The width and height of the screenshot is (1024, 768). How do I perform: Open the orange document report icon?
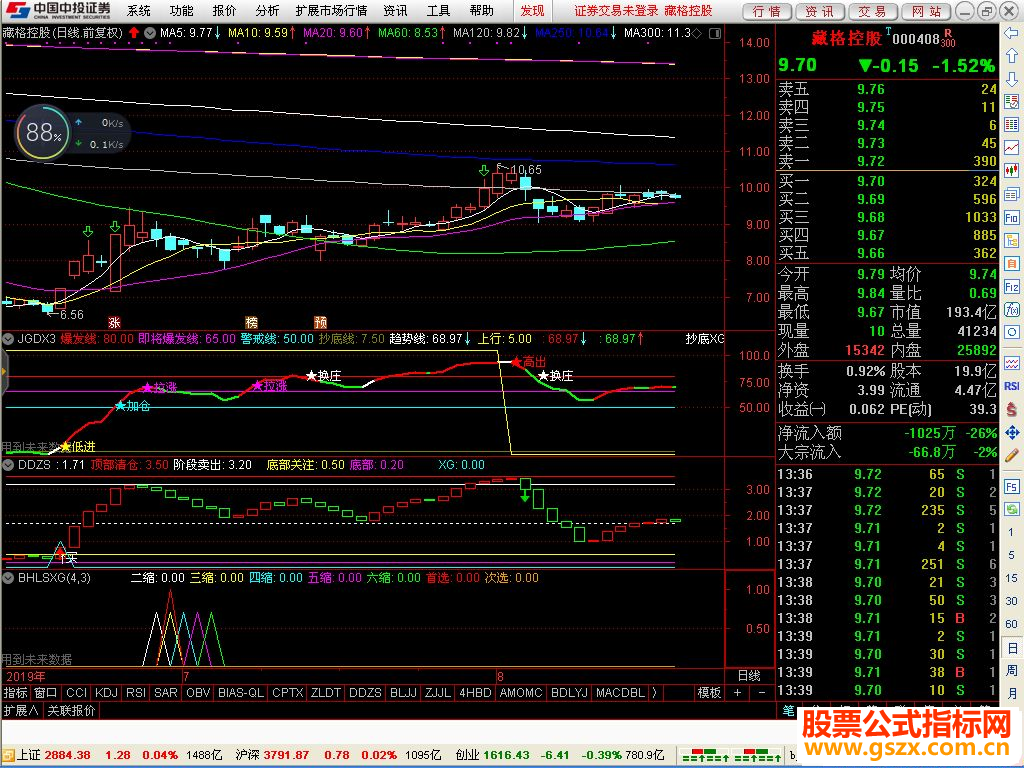[1012, 263]
